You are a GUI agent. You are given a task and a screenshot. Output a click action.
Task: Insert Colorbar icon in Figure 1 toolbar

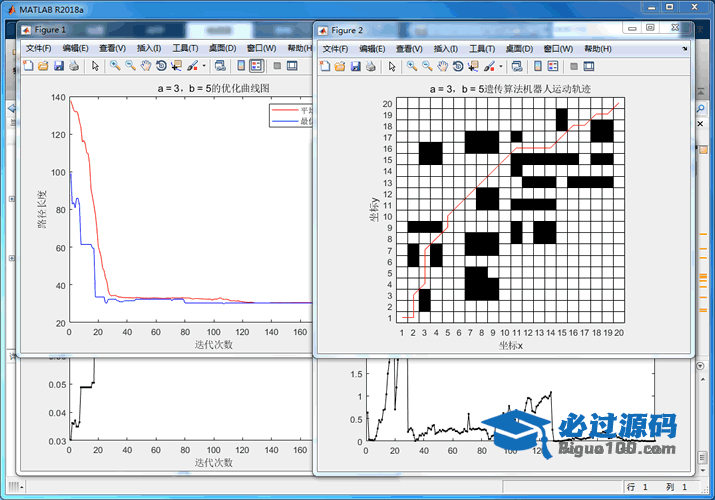tap(241, 66)
